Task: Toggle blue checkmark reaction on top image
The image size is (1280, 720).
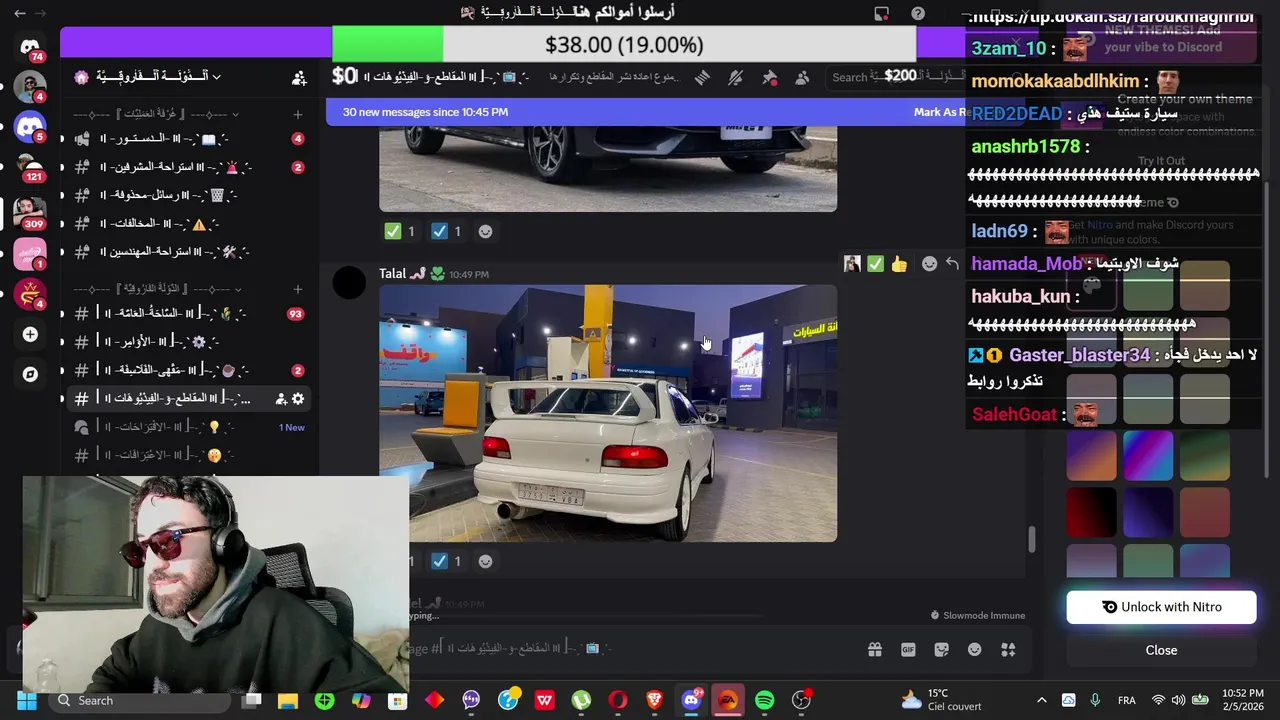Action: (447, 231)
